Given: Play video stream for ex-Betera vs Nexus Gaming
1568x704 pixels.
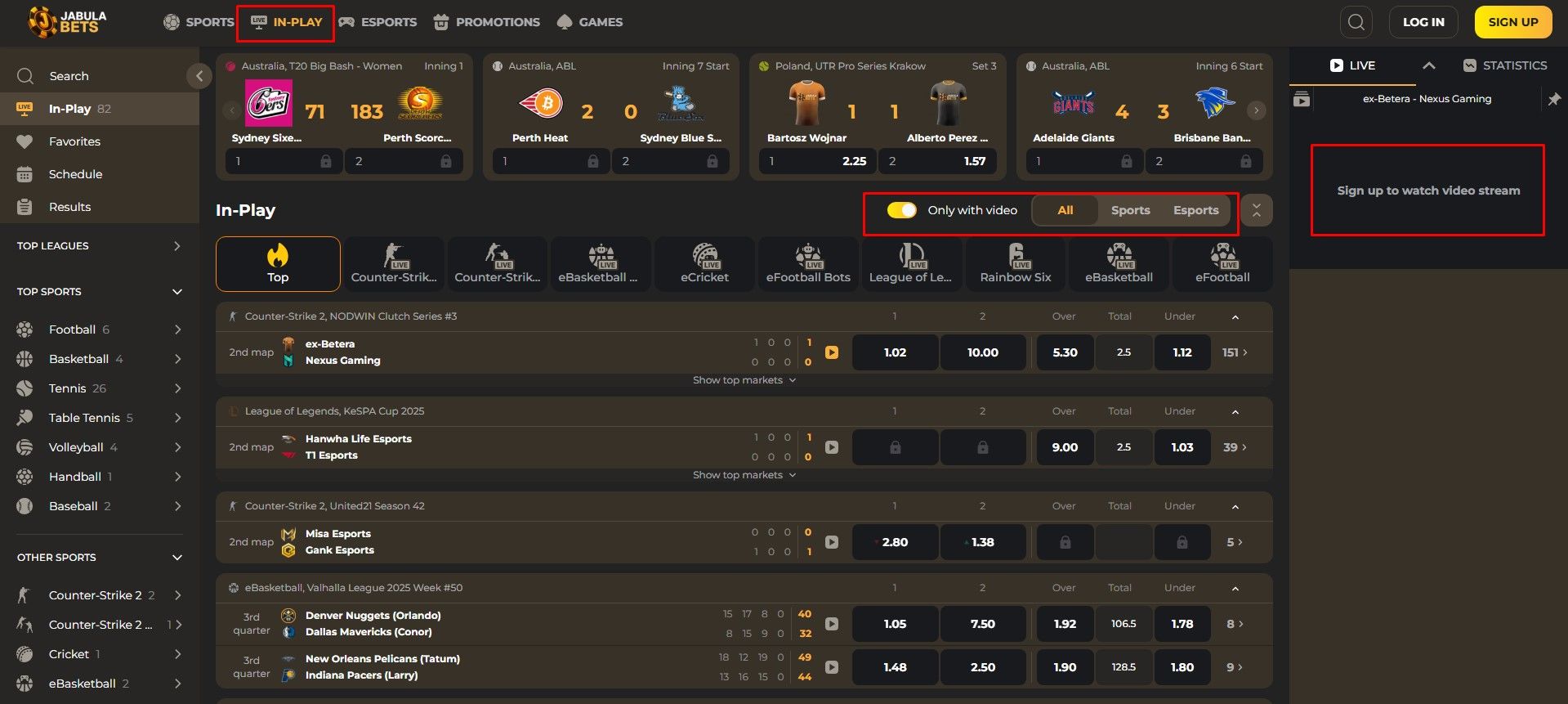Looking at the screenshot, I should point(832,352).
